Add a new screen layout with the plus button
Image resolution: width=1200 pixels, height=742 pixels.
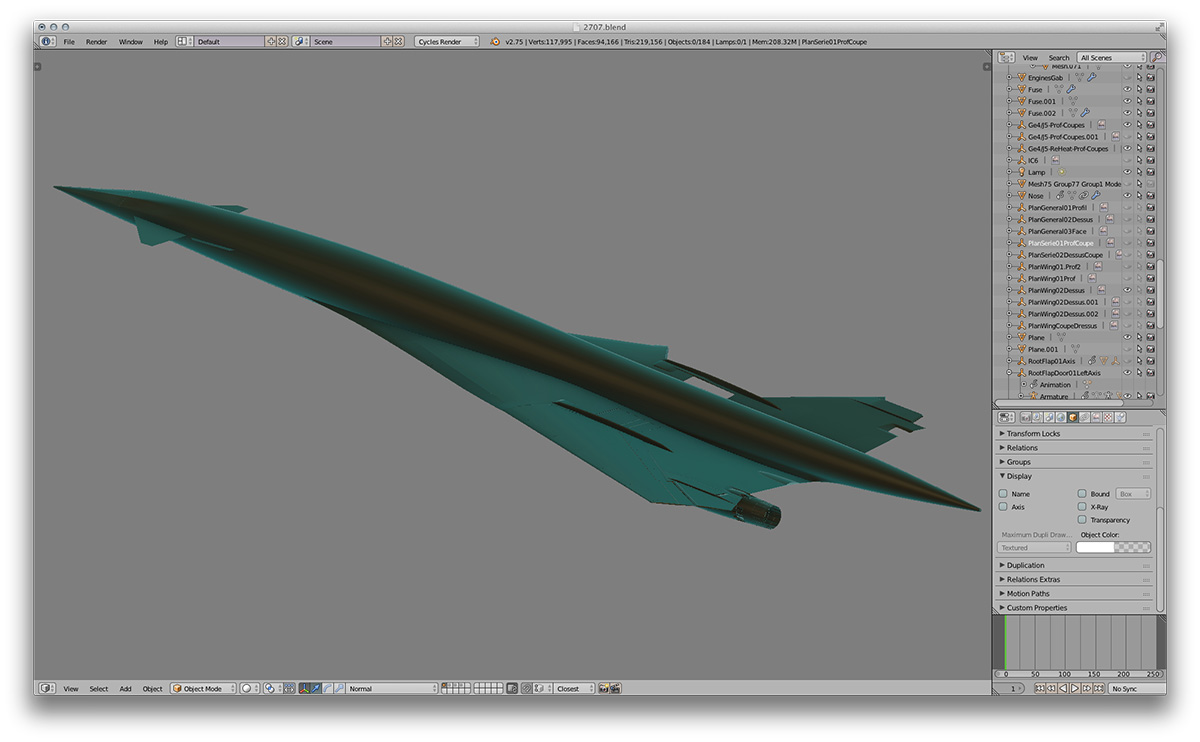[270, 42]
